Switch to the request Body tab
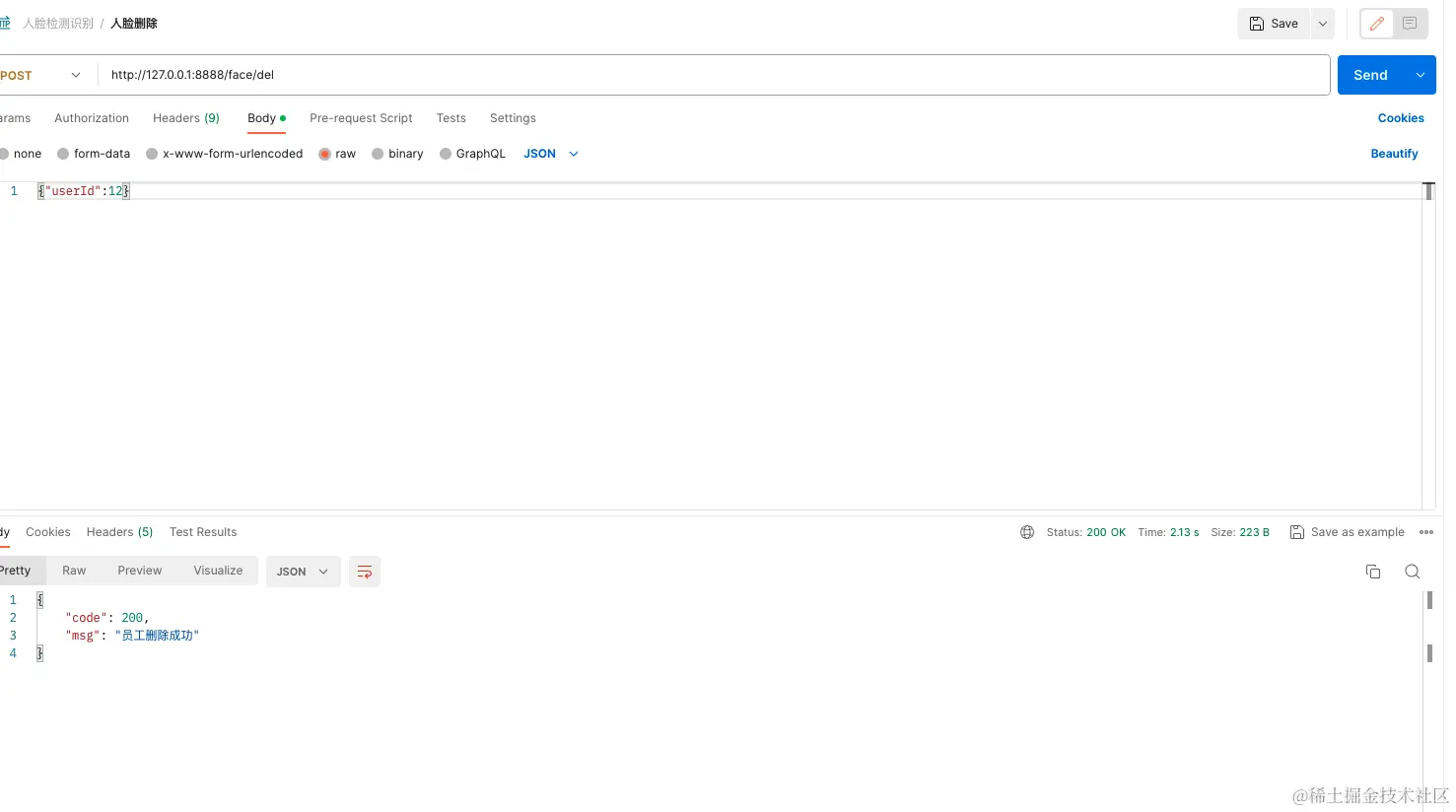The height and width of the screenshot is (812, 1456). 266,118
